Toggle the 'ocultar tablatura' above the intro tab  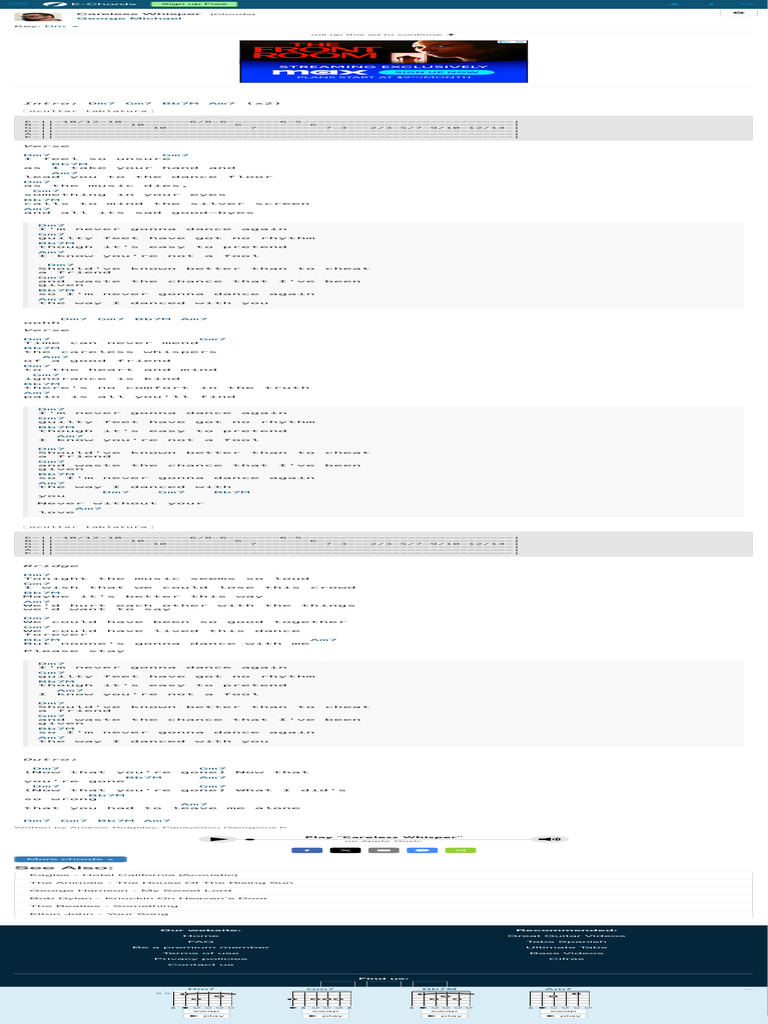tap(88, 111)
